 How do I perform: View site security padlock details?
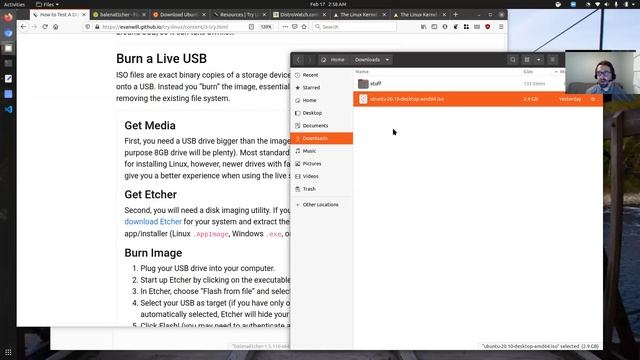click(97, 27)
